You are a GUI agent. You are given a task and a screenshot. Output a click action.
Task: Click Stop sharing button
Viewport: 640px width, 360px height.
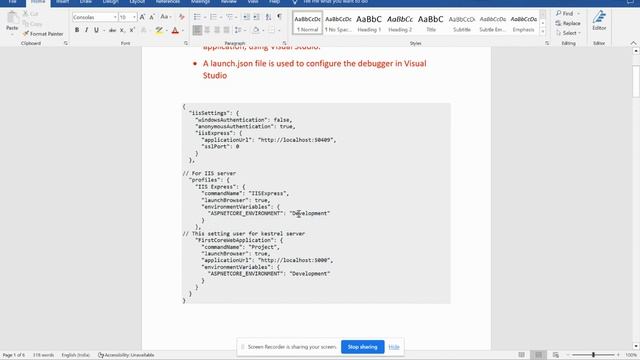click(x=362, y=347)
